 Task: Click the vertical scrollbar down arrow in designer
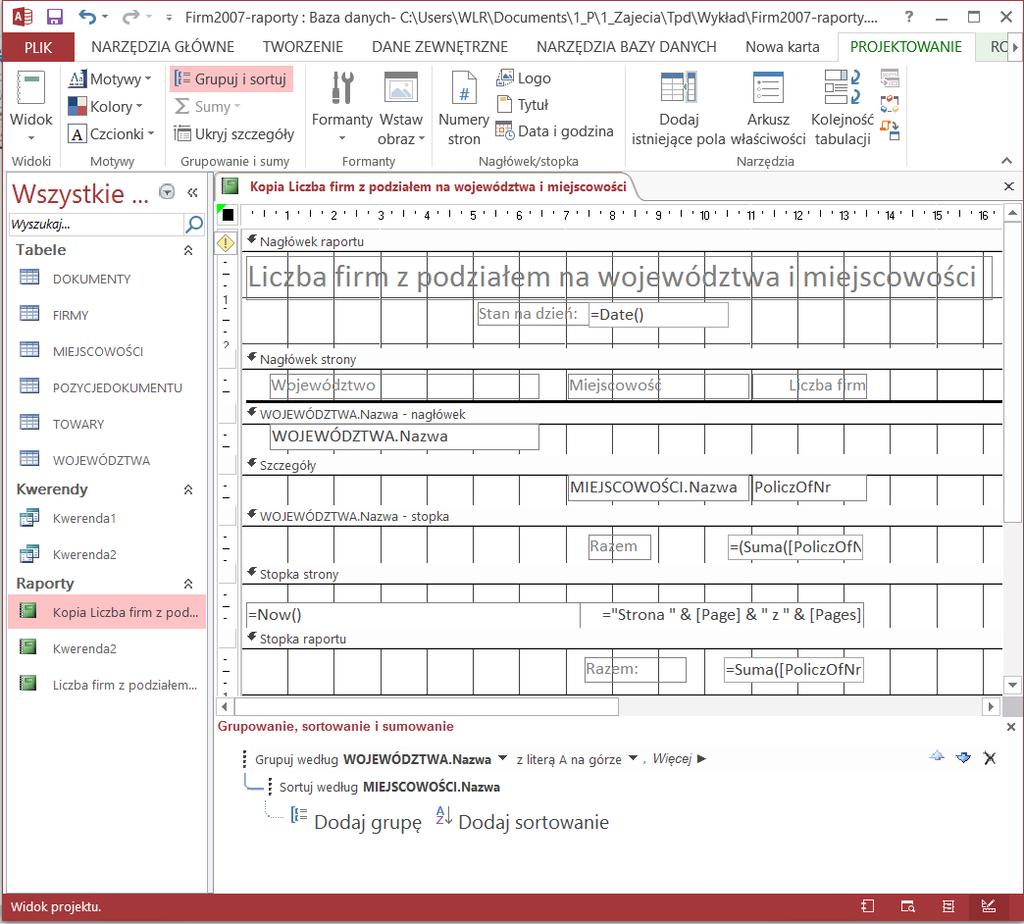(1012, 686)
